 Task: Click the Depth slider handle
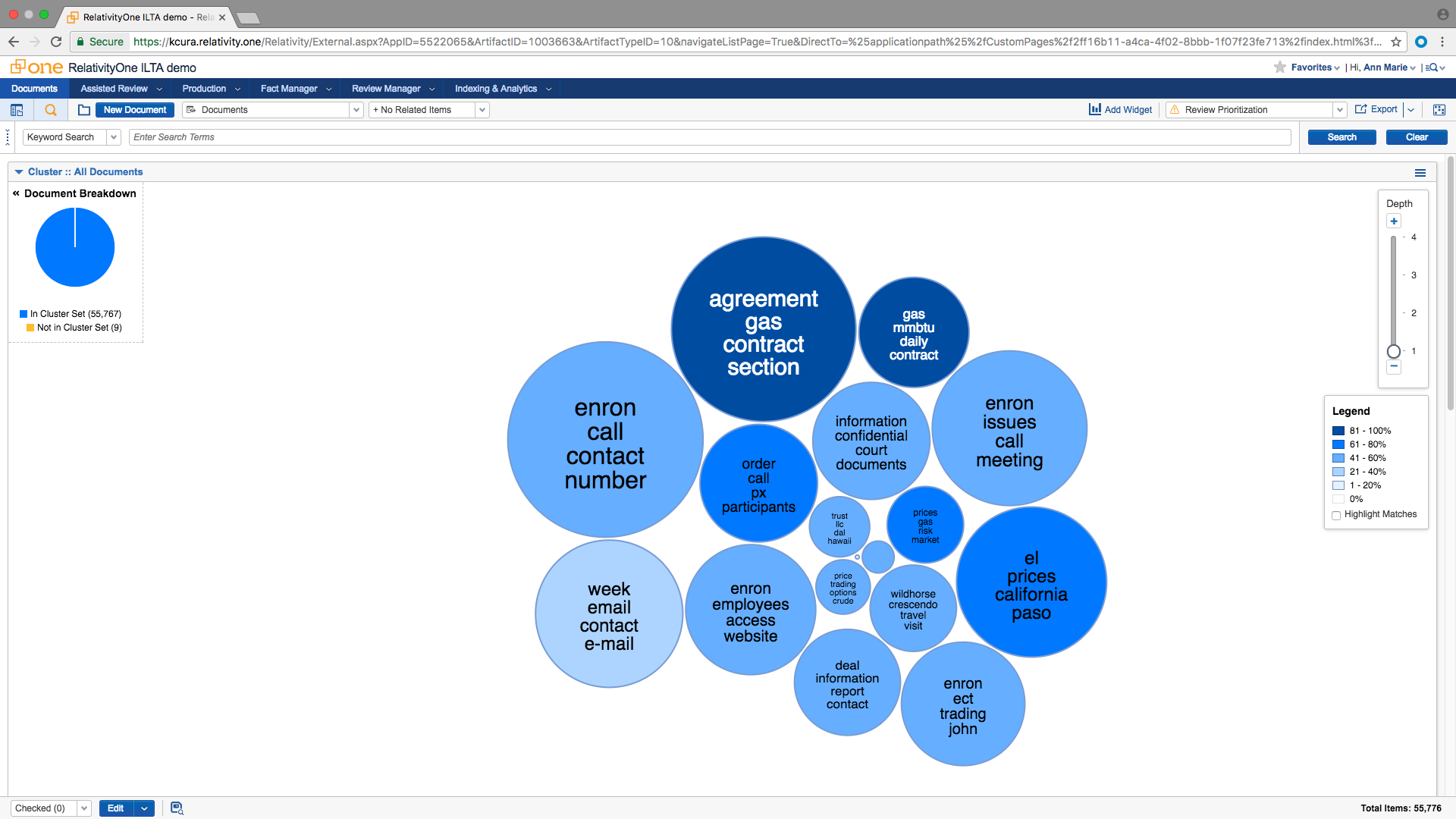[x=1394, y=351]
